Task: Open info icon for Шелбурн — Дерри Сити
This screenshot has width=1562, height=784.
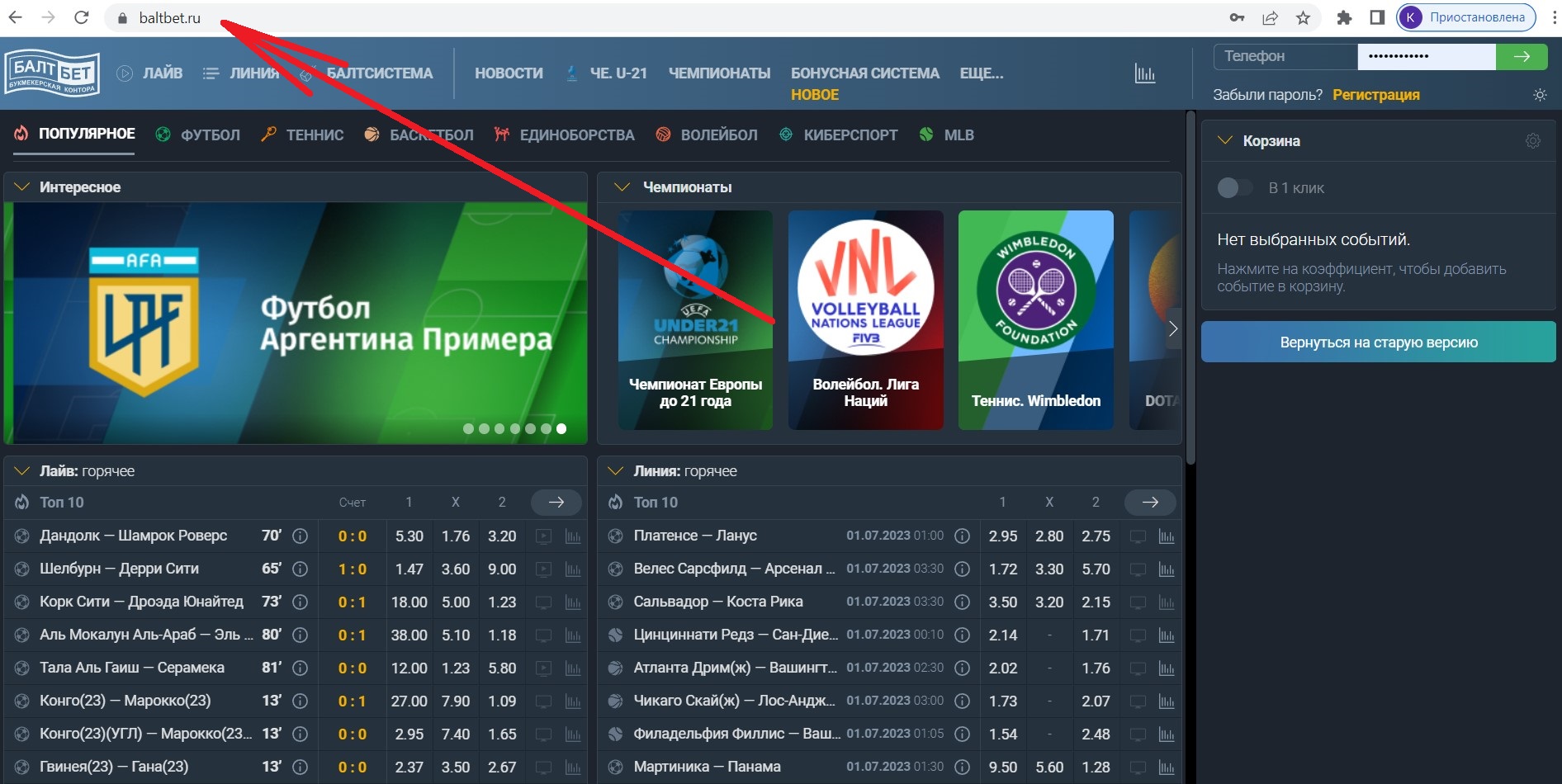Action: 301,569
